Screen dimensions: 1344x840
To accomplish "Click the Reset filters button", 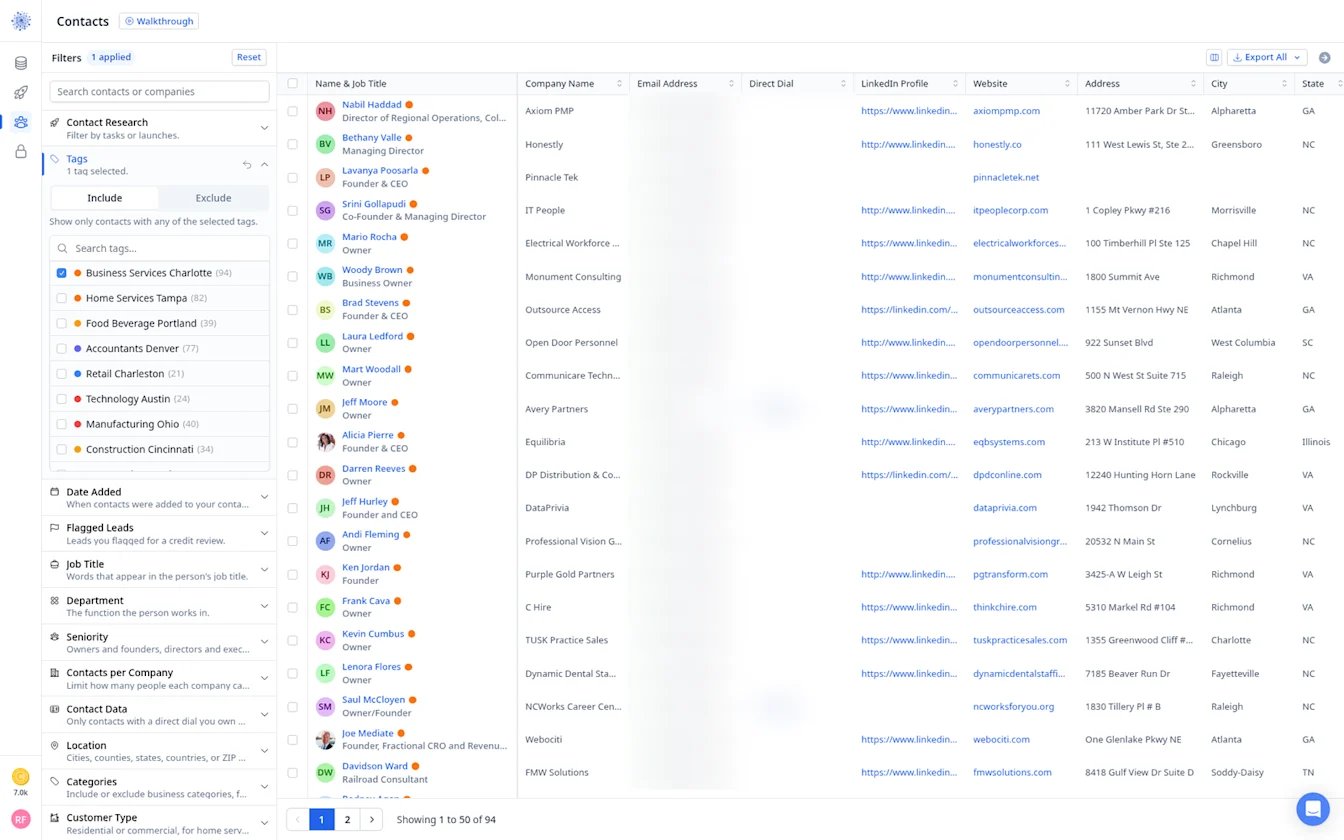I will pyautogui.click(x=249, y=58).
